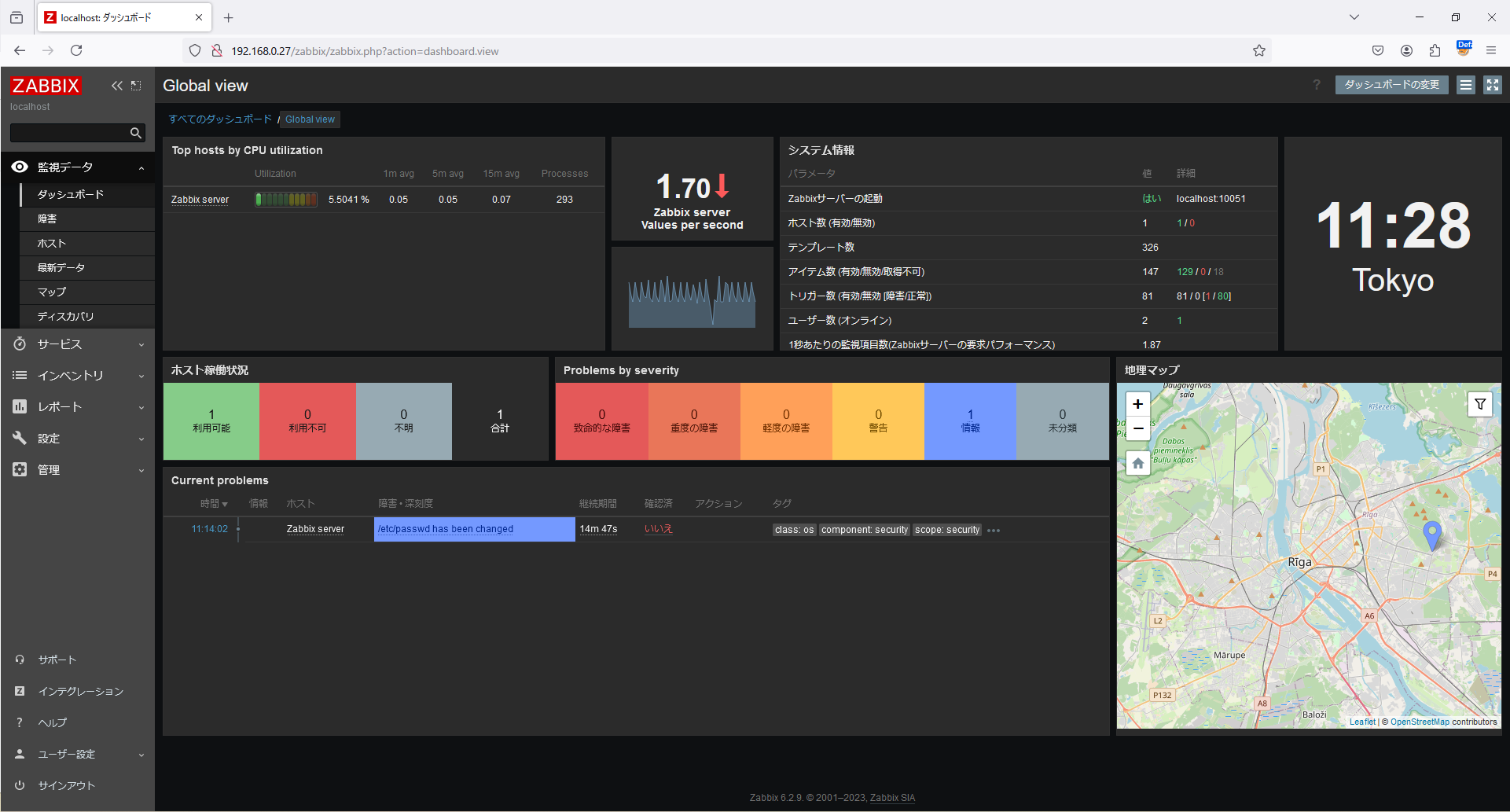Click the blue 情報 severity block

[x=970, y=421]
